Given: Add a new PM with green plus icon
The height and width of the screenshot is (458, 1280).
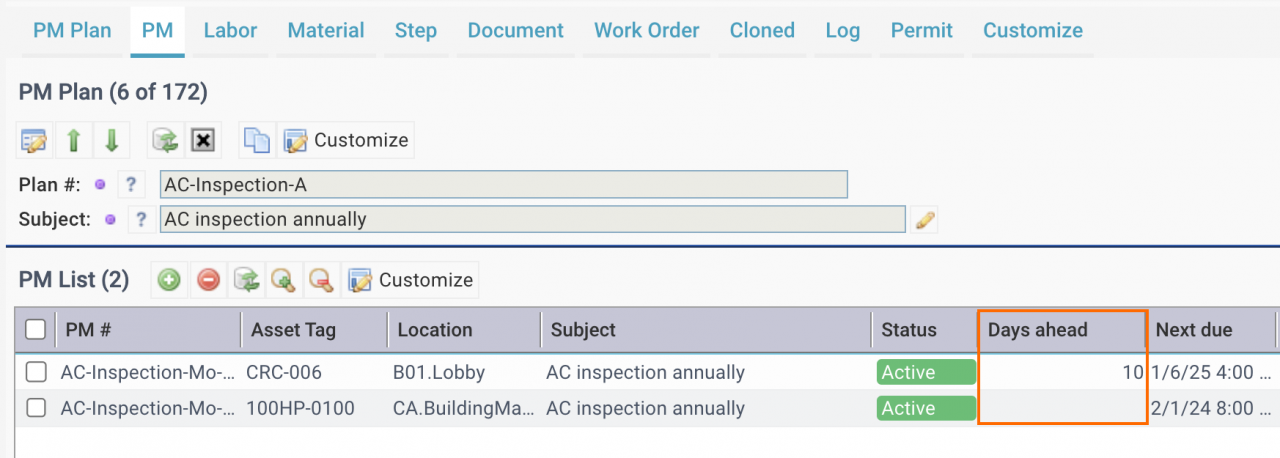Looking at the screenshot, I should tap(169, 280).
